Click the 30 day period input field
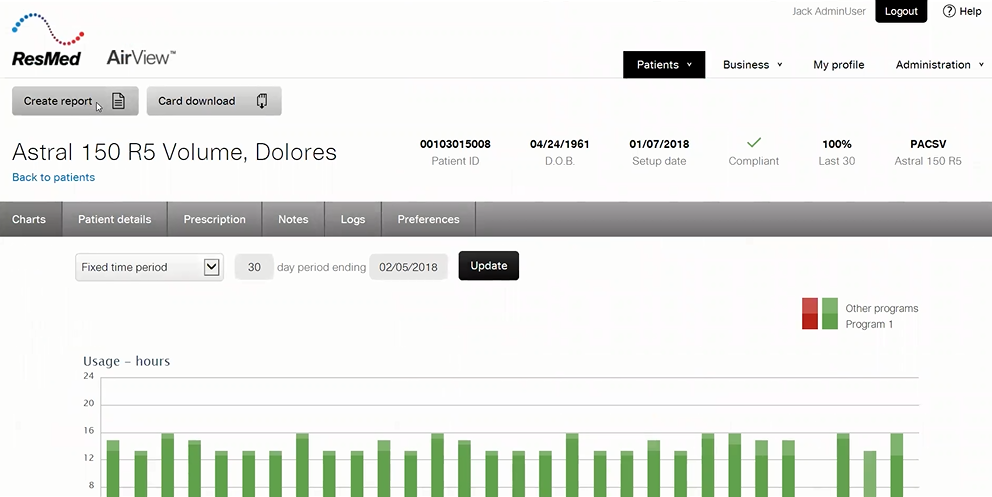This screenshot has width=992, height=497. click(254, 267)
